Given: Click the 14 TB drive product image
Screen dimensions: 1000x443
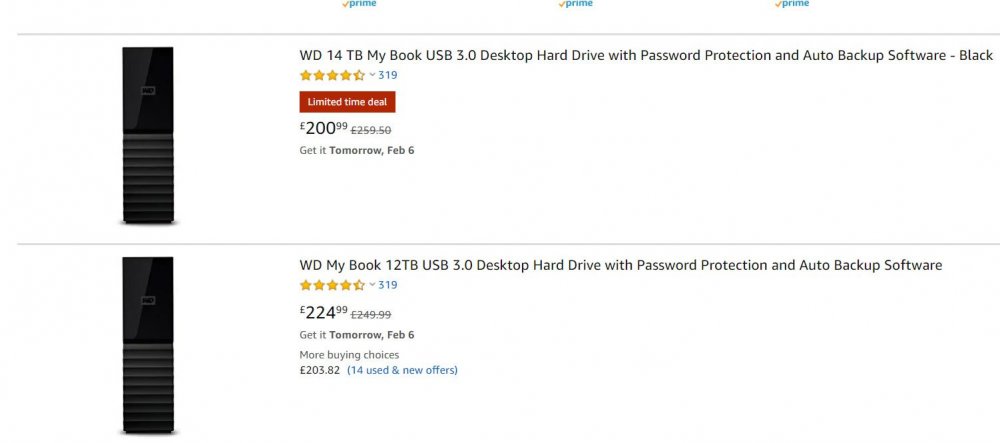Looking at the screenshot, I should (148, 136).
